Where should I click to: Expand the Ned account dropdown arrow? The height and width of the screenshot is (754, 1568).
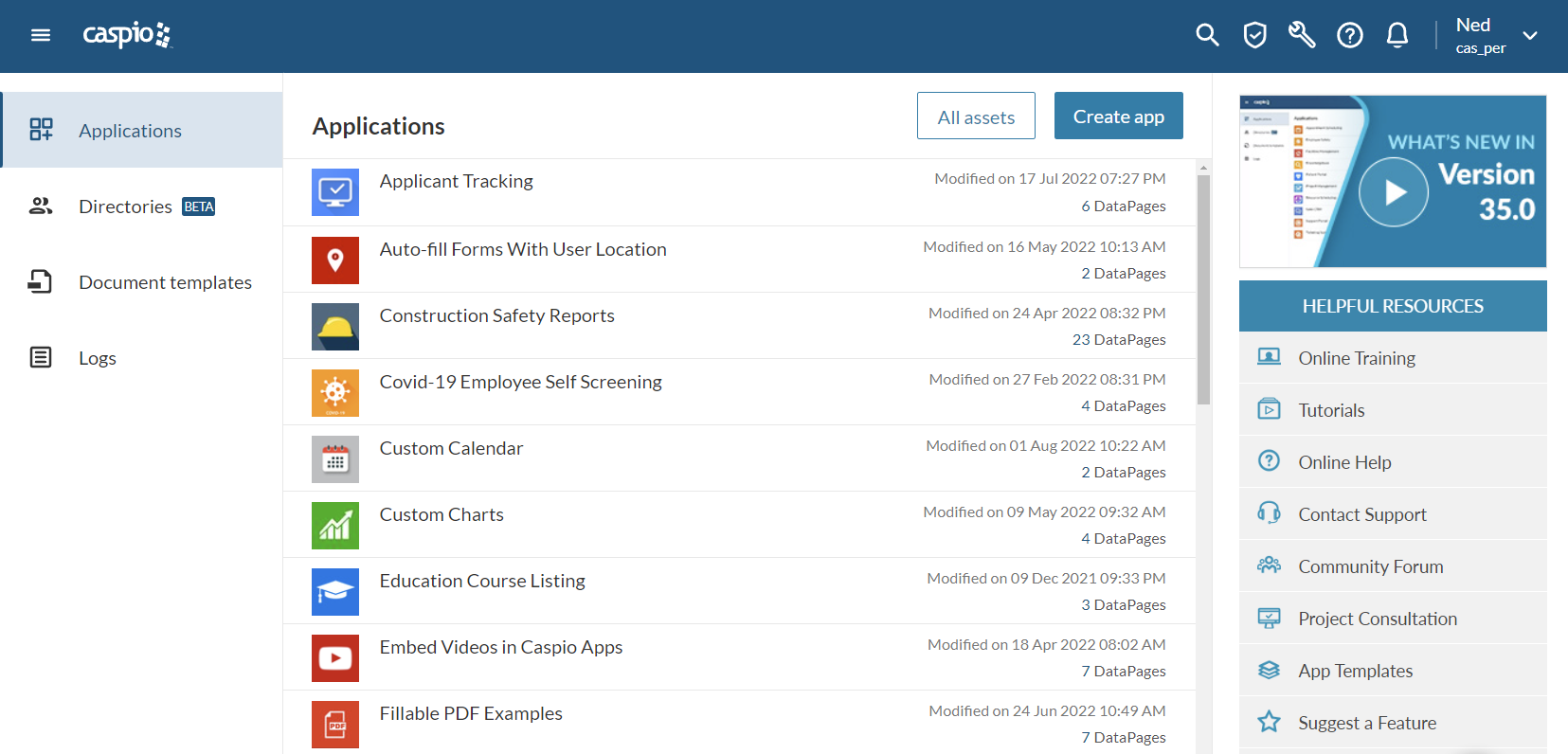tap(1529, 36)
